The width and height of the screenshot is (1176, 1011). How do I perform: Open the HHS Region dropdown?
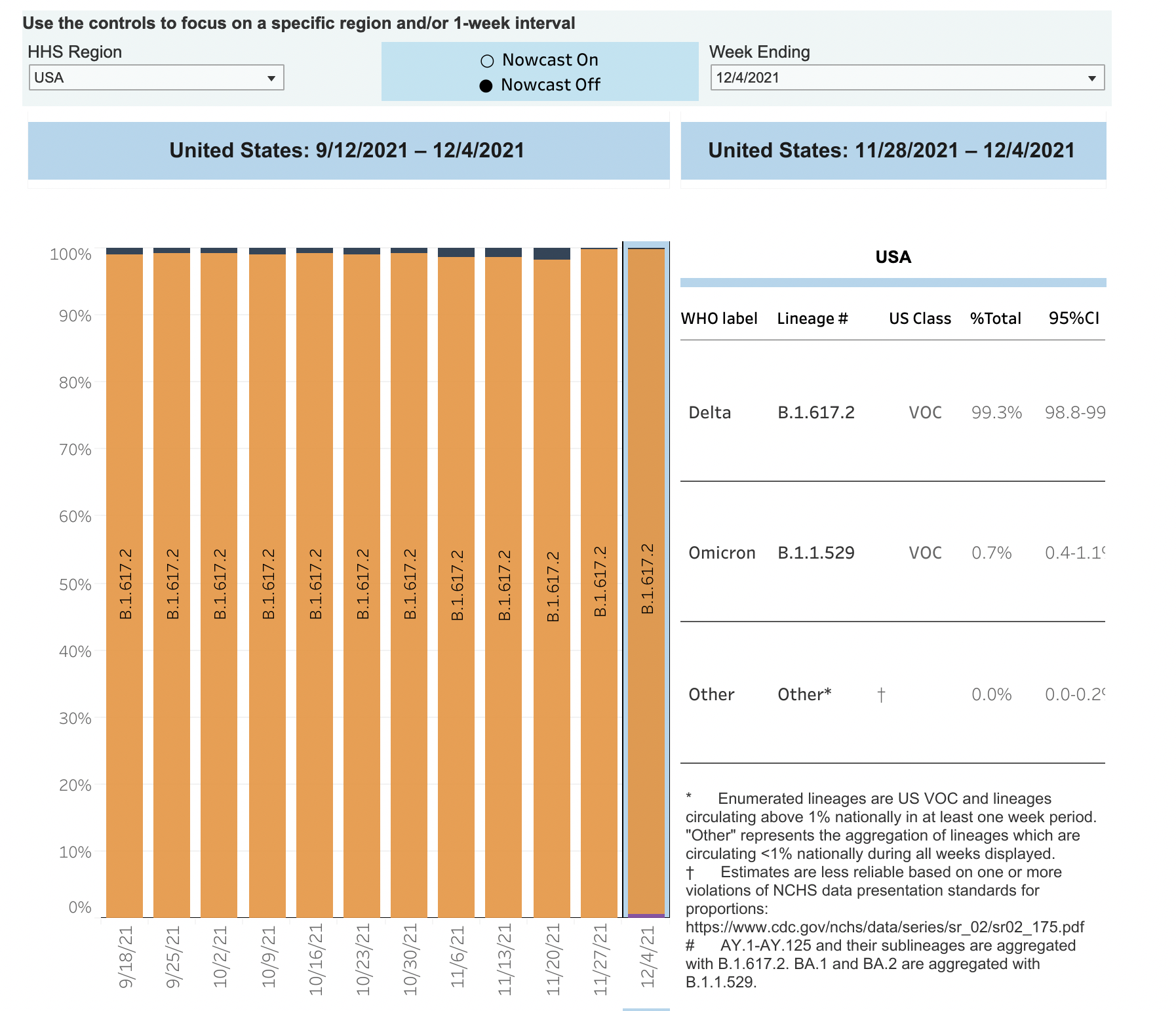[156, 77]
